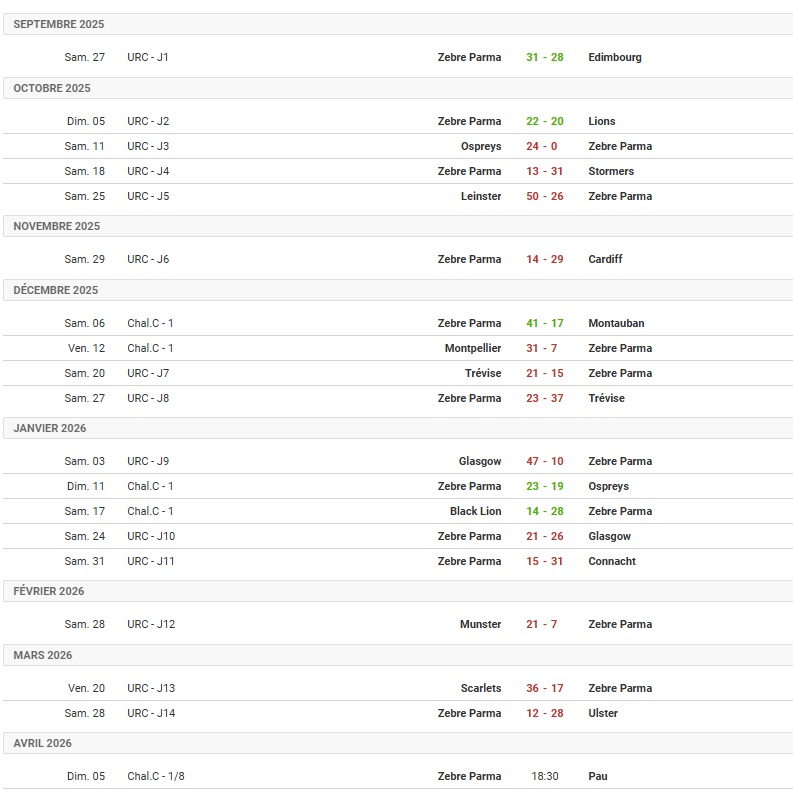793x790 pixels.
Task: Open the 23 - 37 score result
Action: click(x=544, y=399)
